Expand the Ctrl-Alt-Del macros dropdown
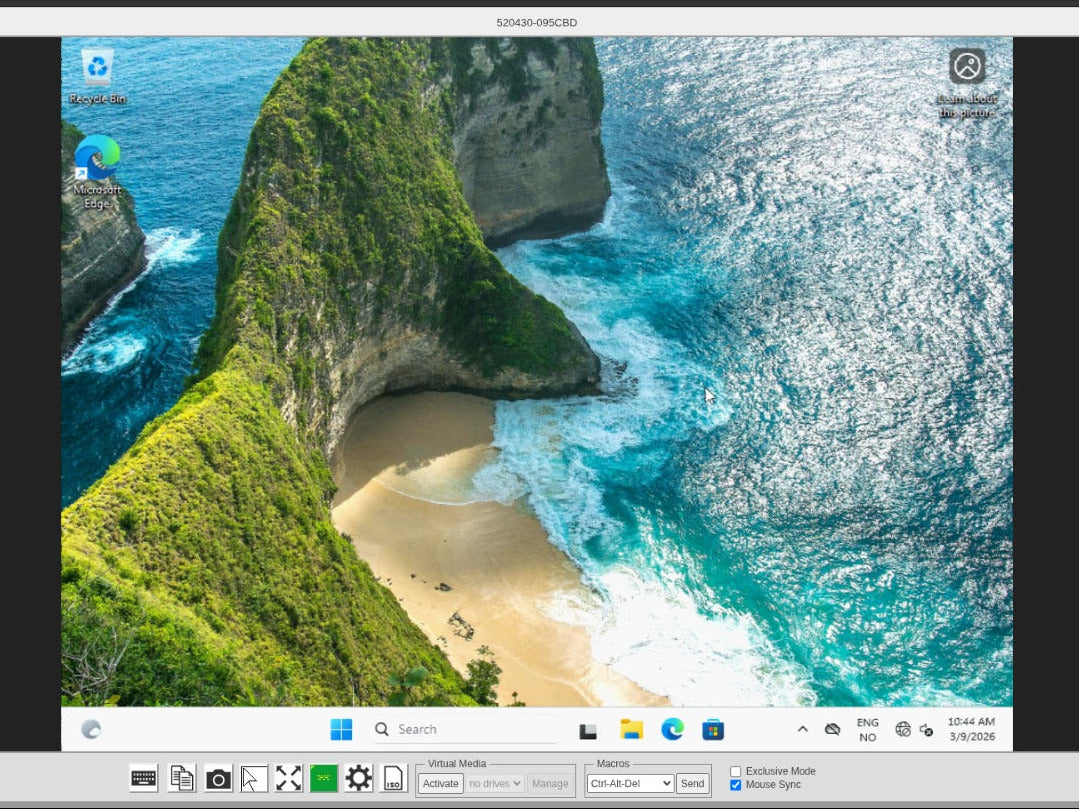Viewport: 1079px width, 809px height. pos(630,784)
